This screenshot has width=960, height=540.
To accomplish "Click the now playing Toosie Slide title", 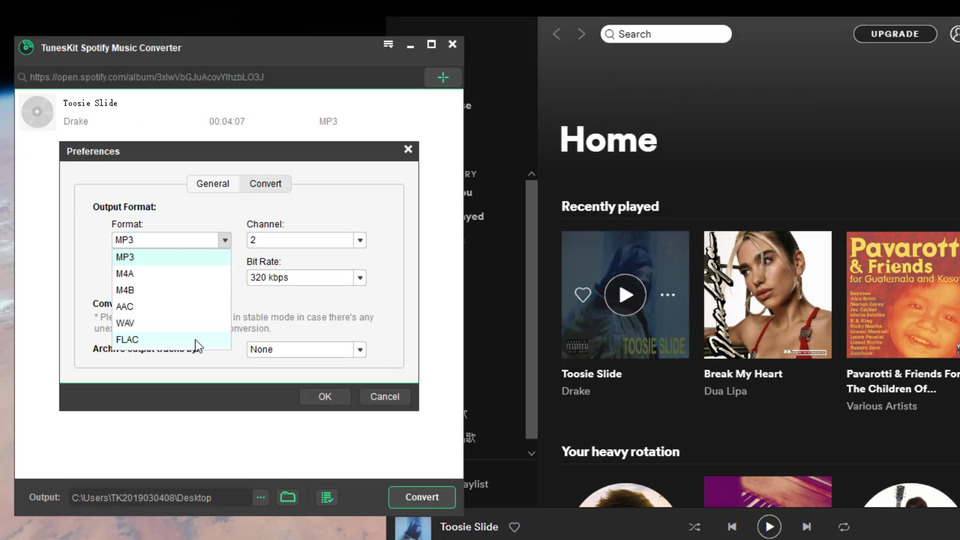I will click(x=469, y=527).
